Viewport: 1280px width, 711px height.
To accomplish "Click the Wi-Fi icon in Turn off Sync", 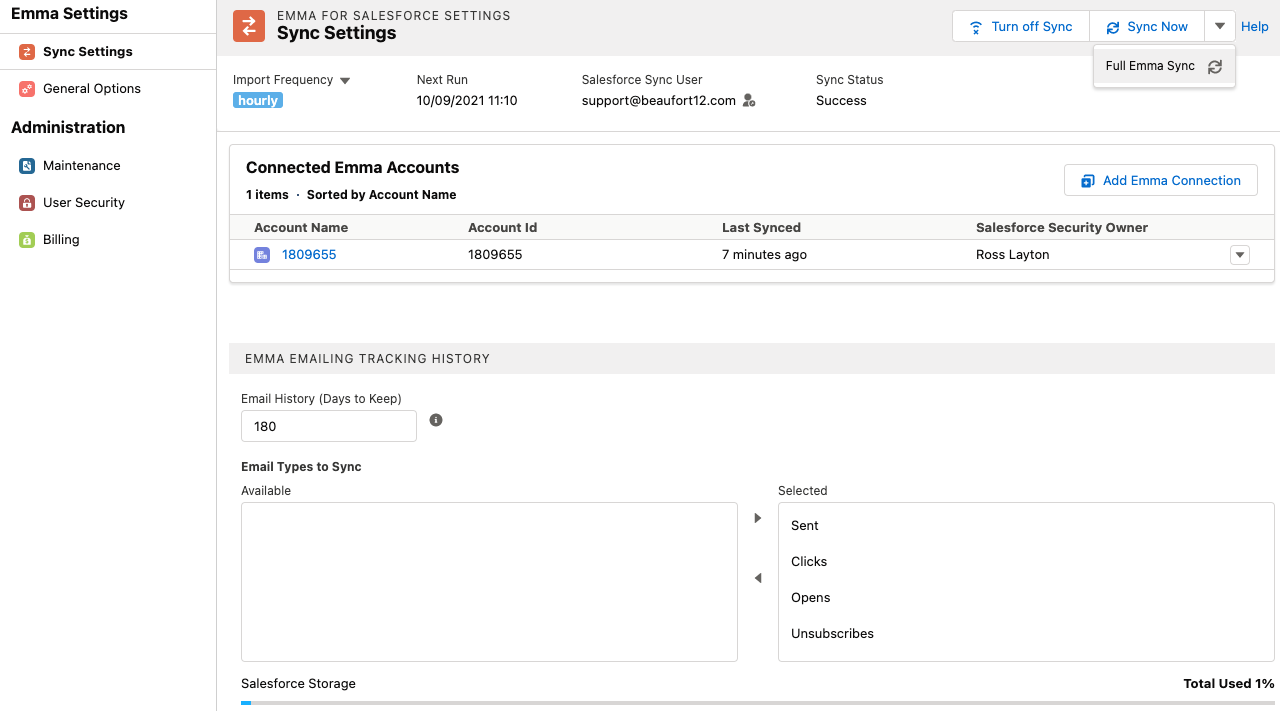I will [x=976, y=27].
